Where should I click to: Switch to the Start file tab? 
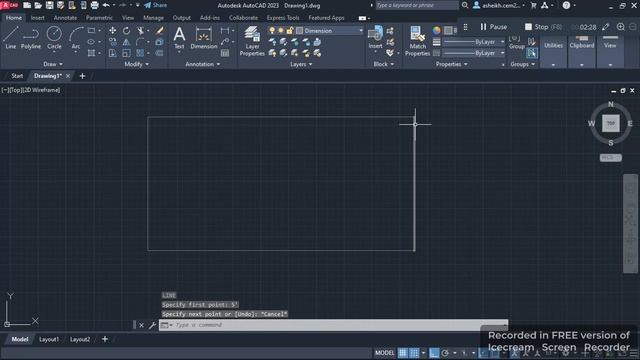click(x=17, y=76)
